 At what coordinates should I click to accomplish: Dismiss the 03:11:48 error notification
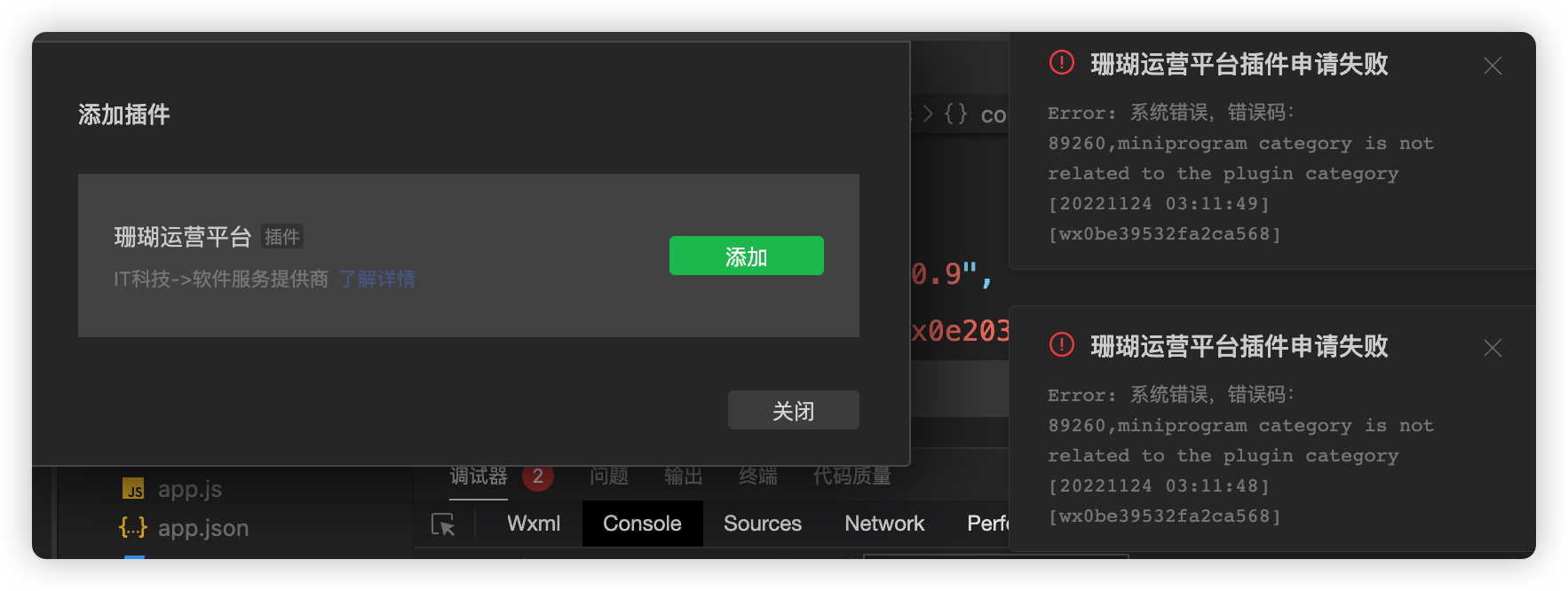pos(1493,348)
